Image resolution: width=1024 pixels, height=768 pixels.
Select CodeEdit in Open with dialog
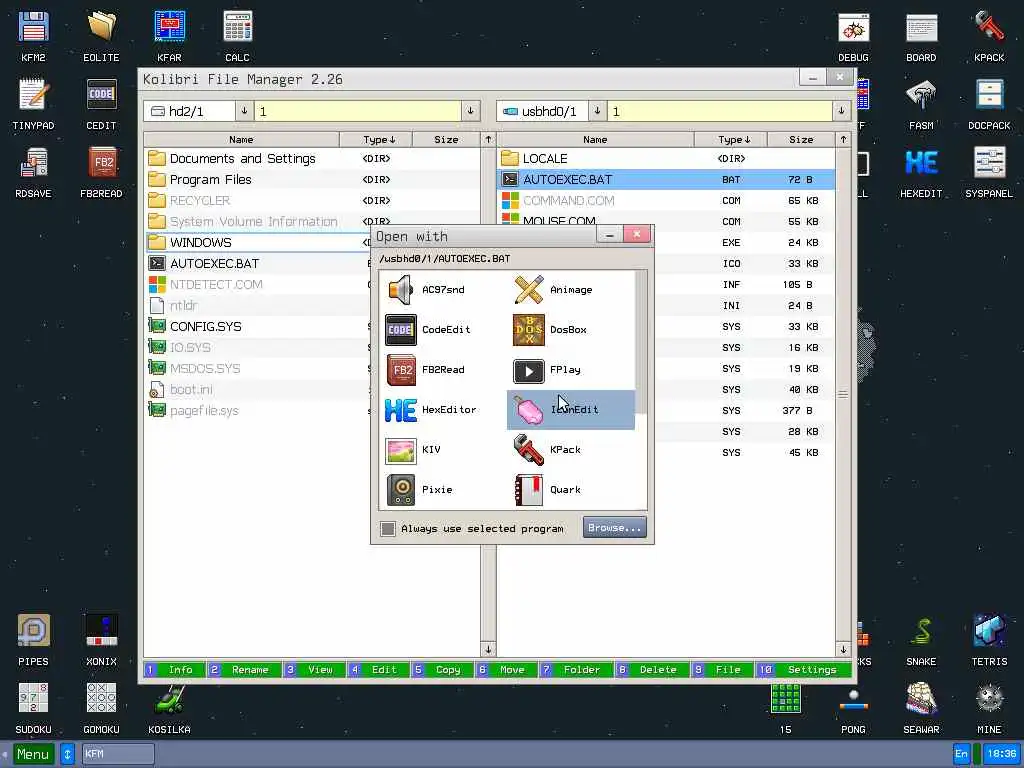click(442, 330)
